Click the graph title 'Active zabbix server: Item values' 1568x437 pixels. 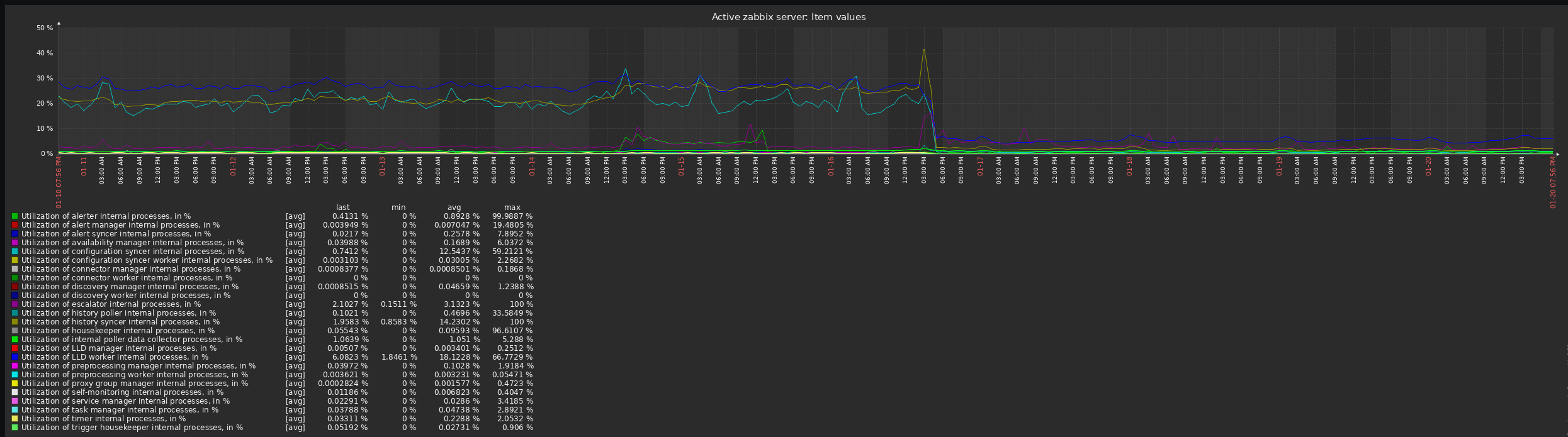click(788, 17)
